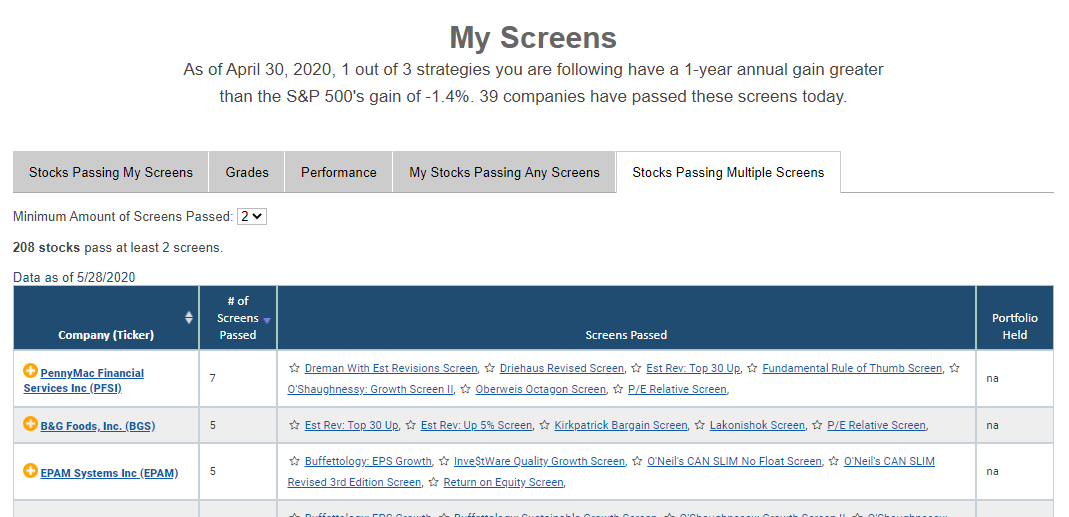This screenshot has width=1069, height=517.
Task: Star the Est Rev: Up 5% Screen
Action: click(x=410, y=425)
